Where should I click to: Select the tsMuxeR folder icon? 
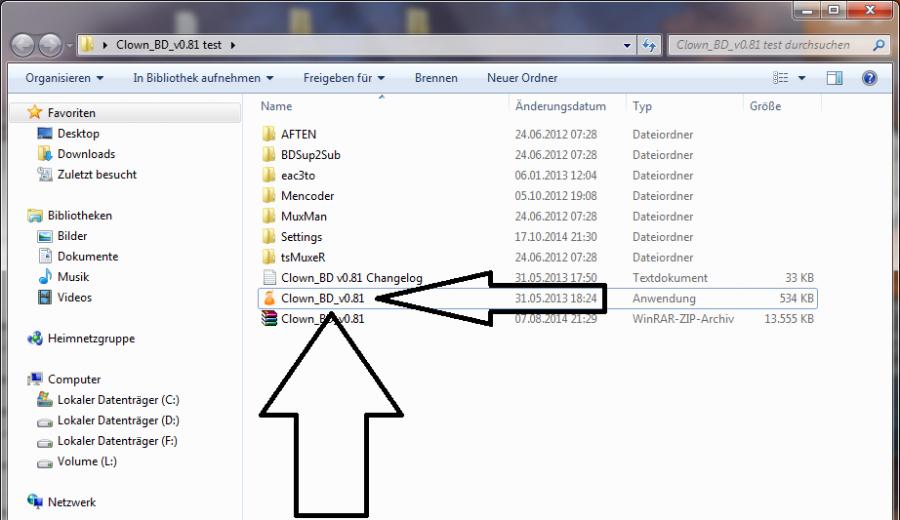[269, 257]
